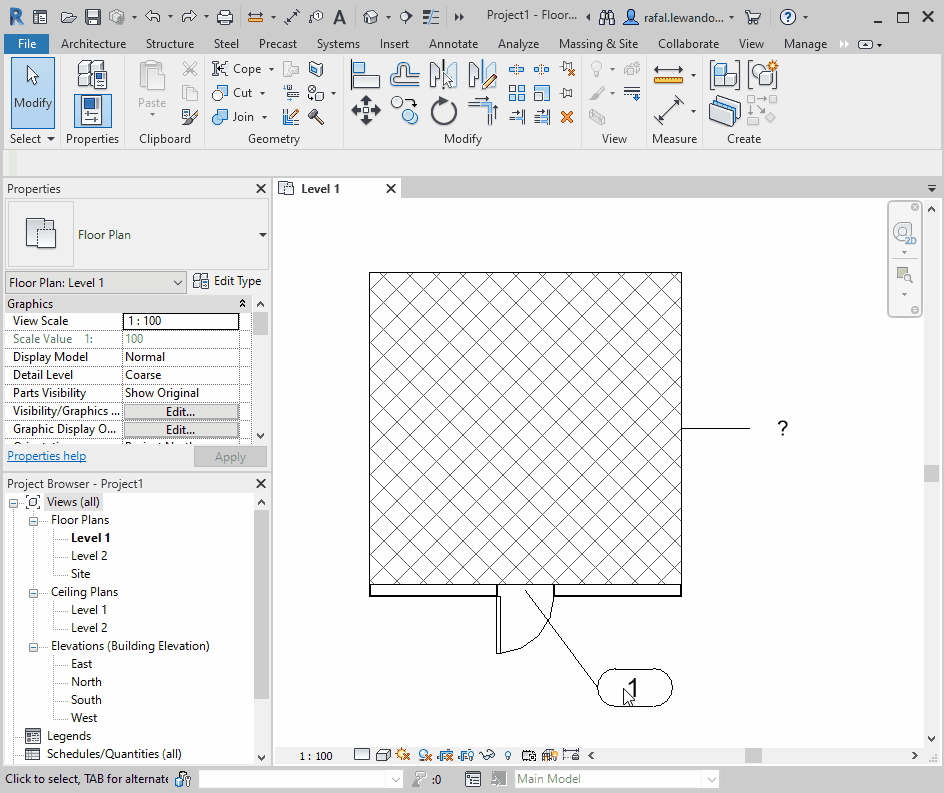Click the Demolish hammer icon
Viewport: 944px width, 793px height.
(317, 117)
